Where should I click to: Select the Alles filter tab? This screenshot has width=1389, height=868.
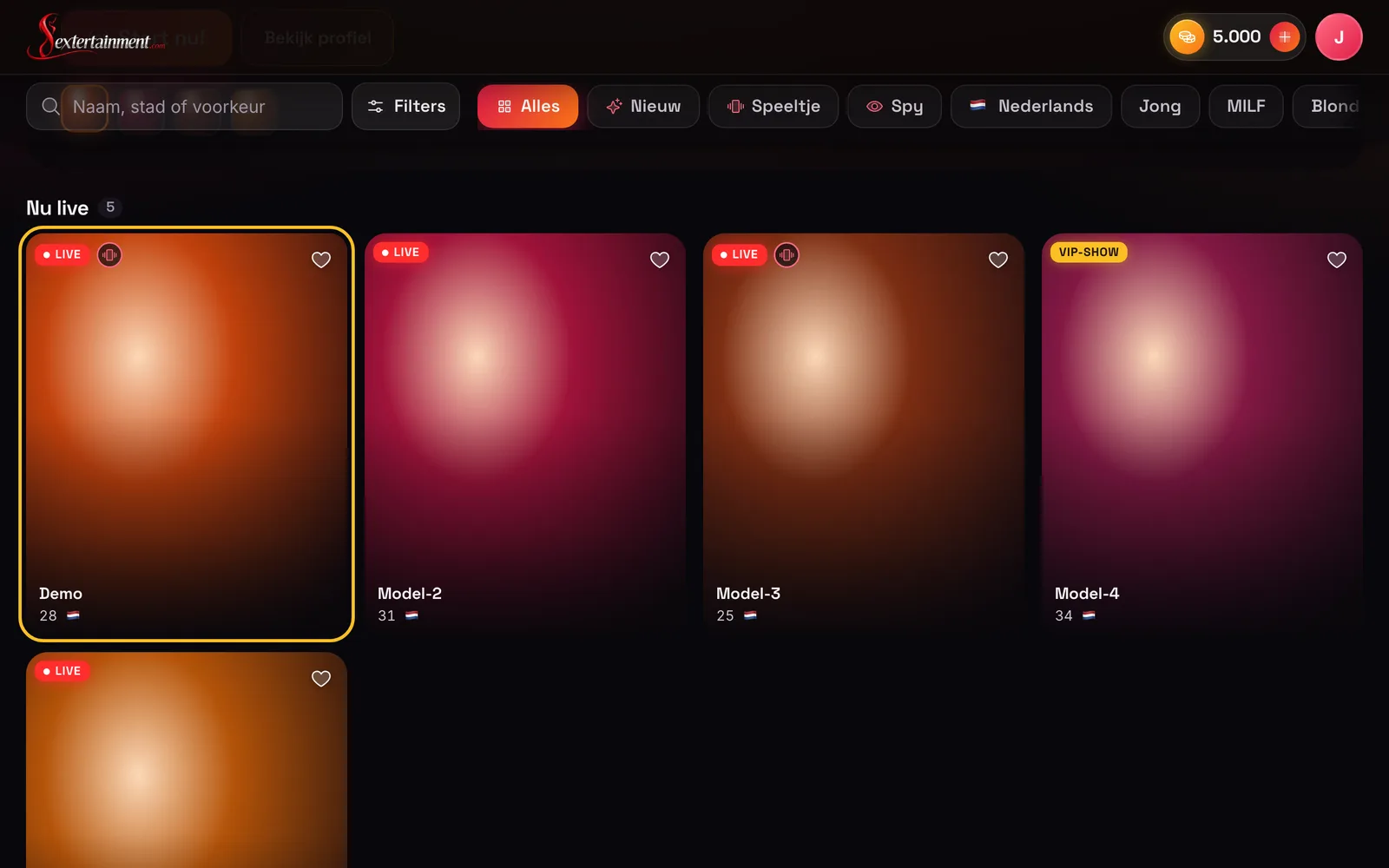(528, 106)
